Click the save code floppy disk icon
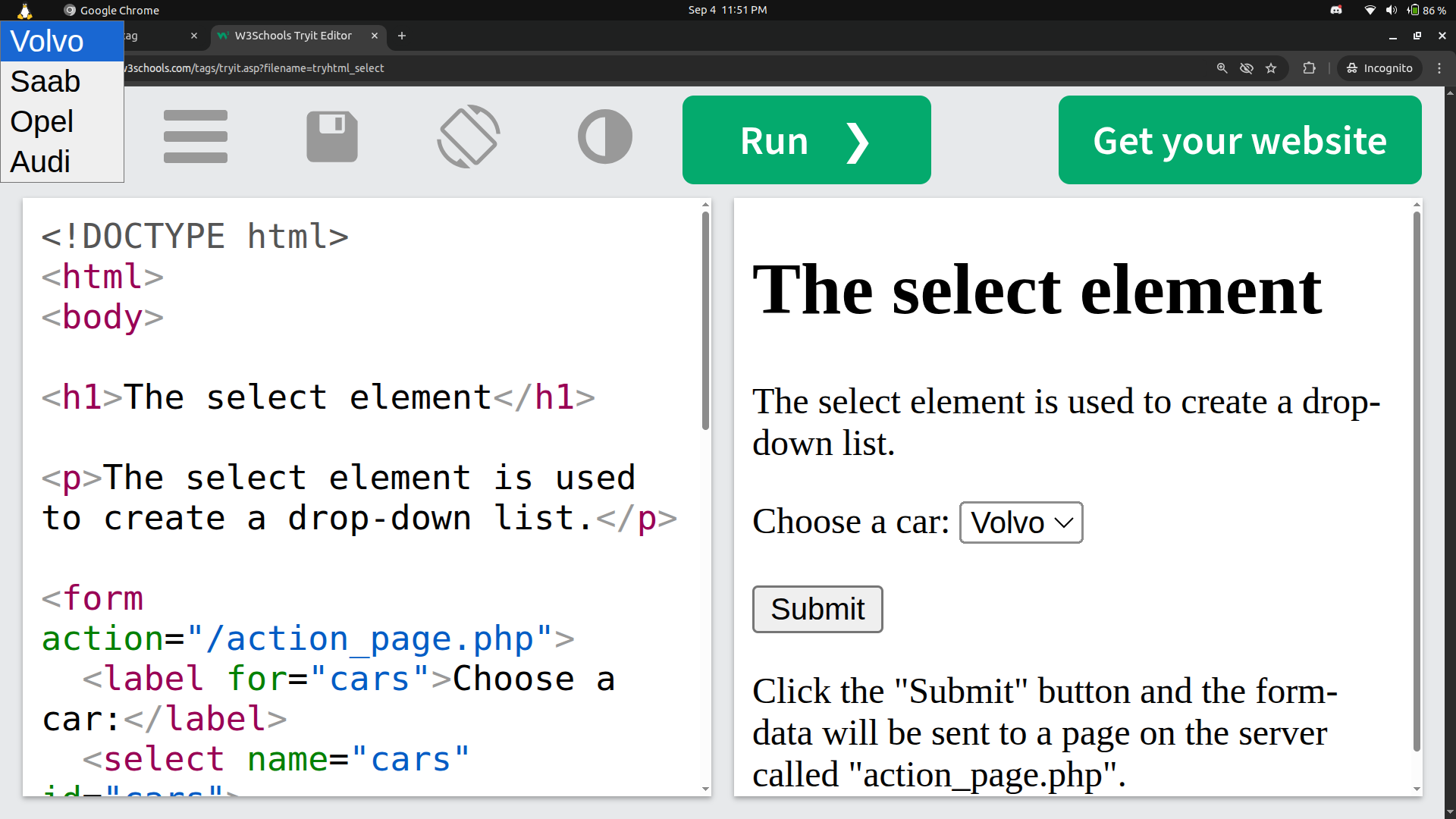 pyautogui.click(x=332, y=136)
